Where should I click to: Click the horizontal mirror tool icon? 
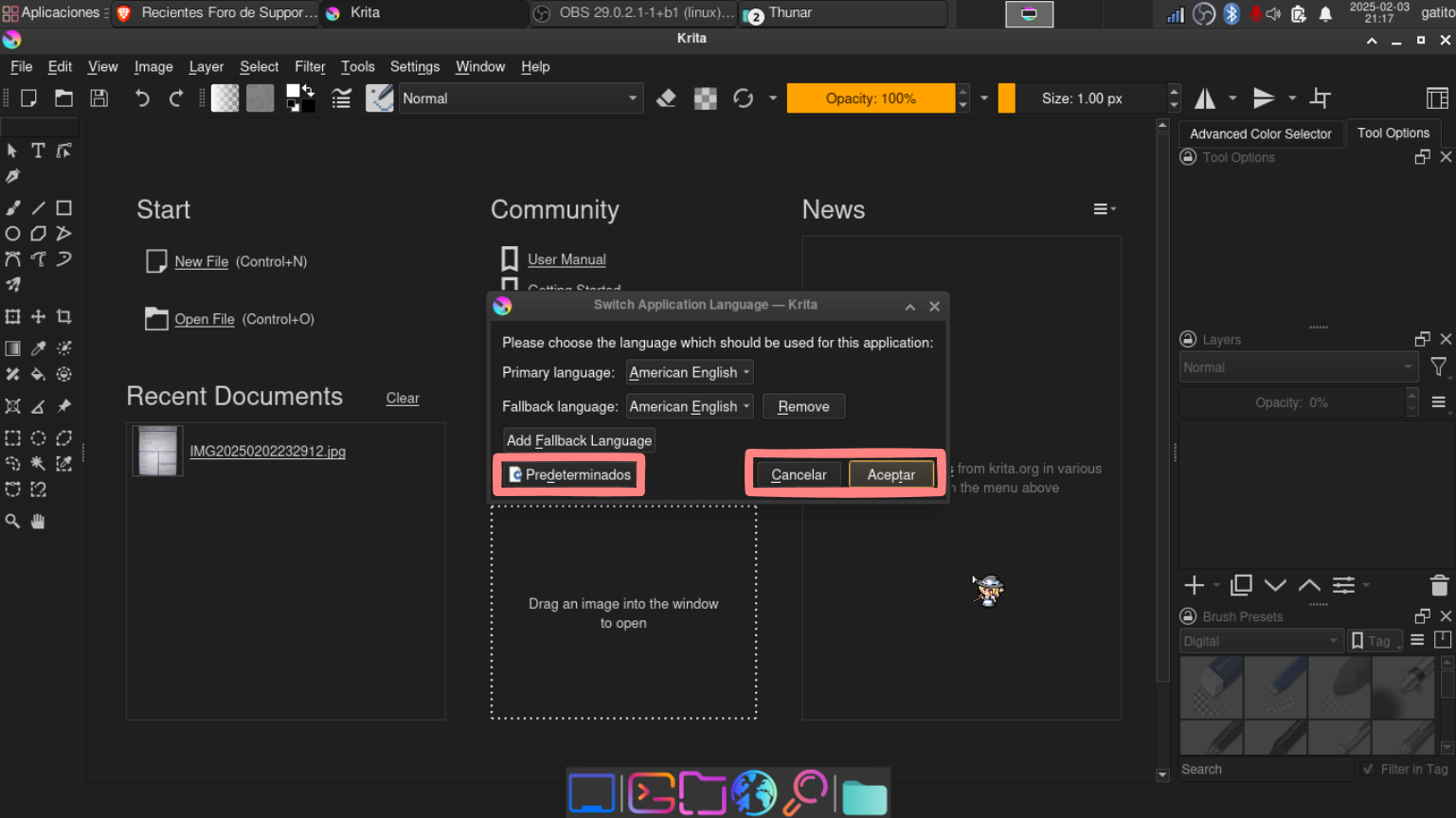point(1205,98)
